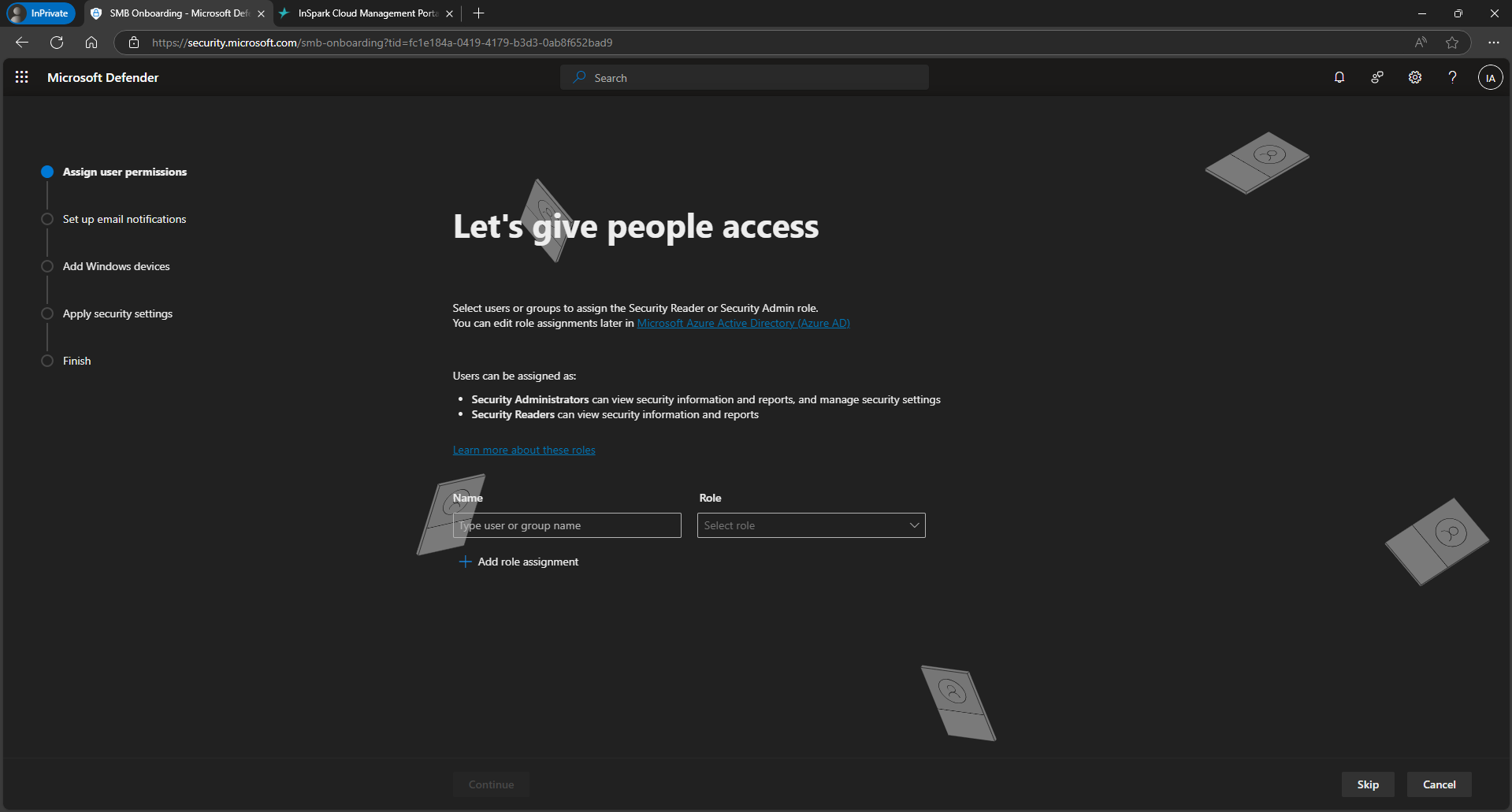
Task: Open the IA account avatar menu
Action: pos(1490,78)
